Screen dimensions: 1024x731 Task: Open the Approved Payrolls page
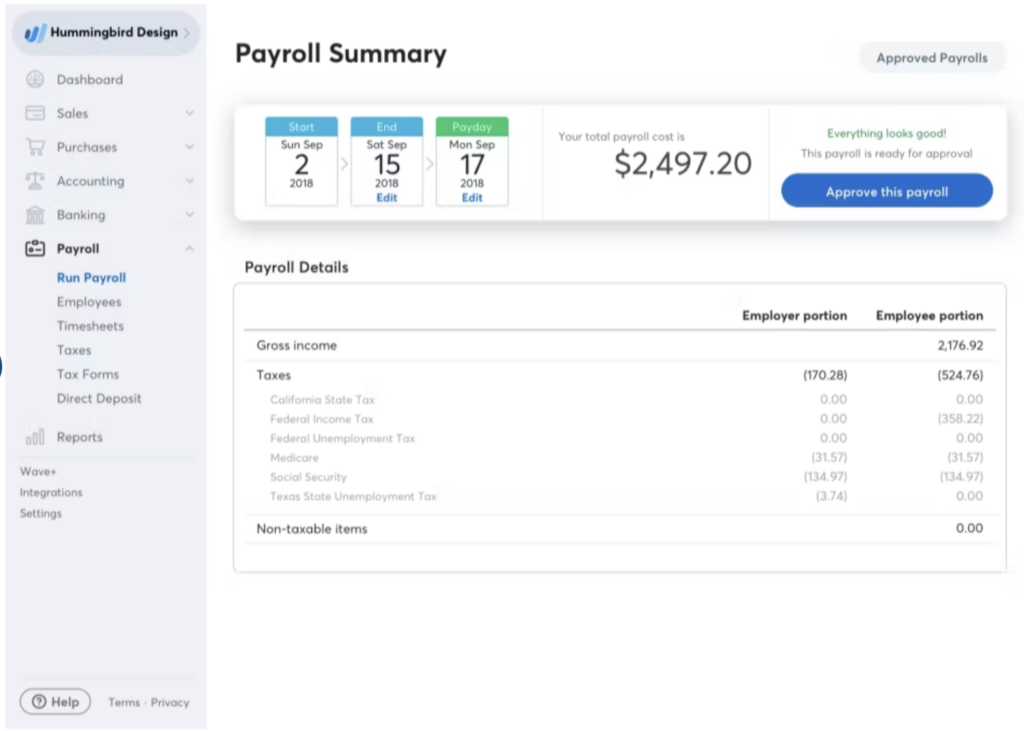931,57
